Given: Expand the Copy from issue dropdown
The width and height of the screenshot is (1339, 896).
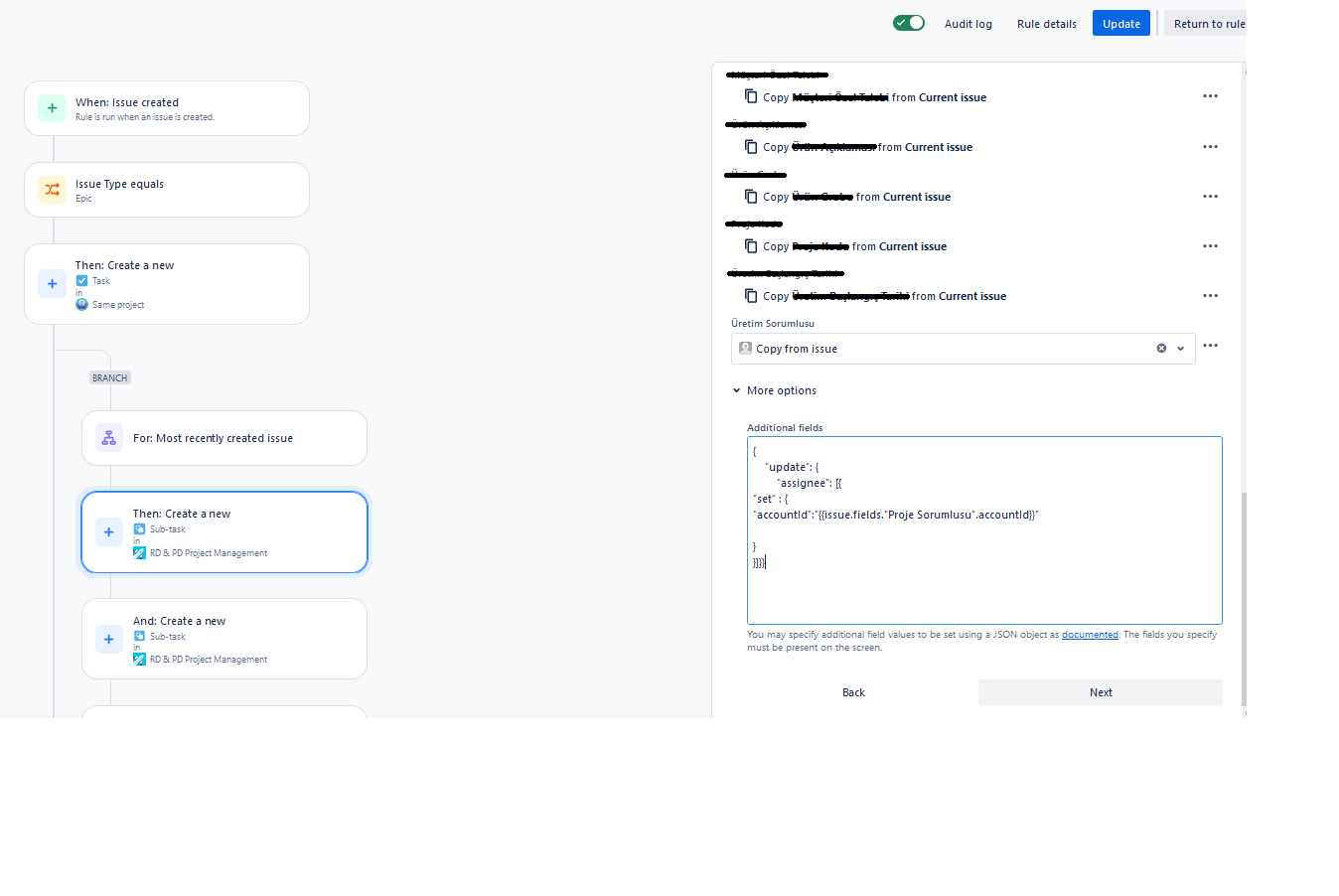Looking at the screenshot, I should 1180,349.
